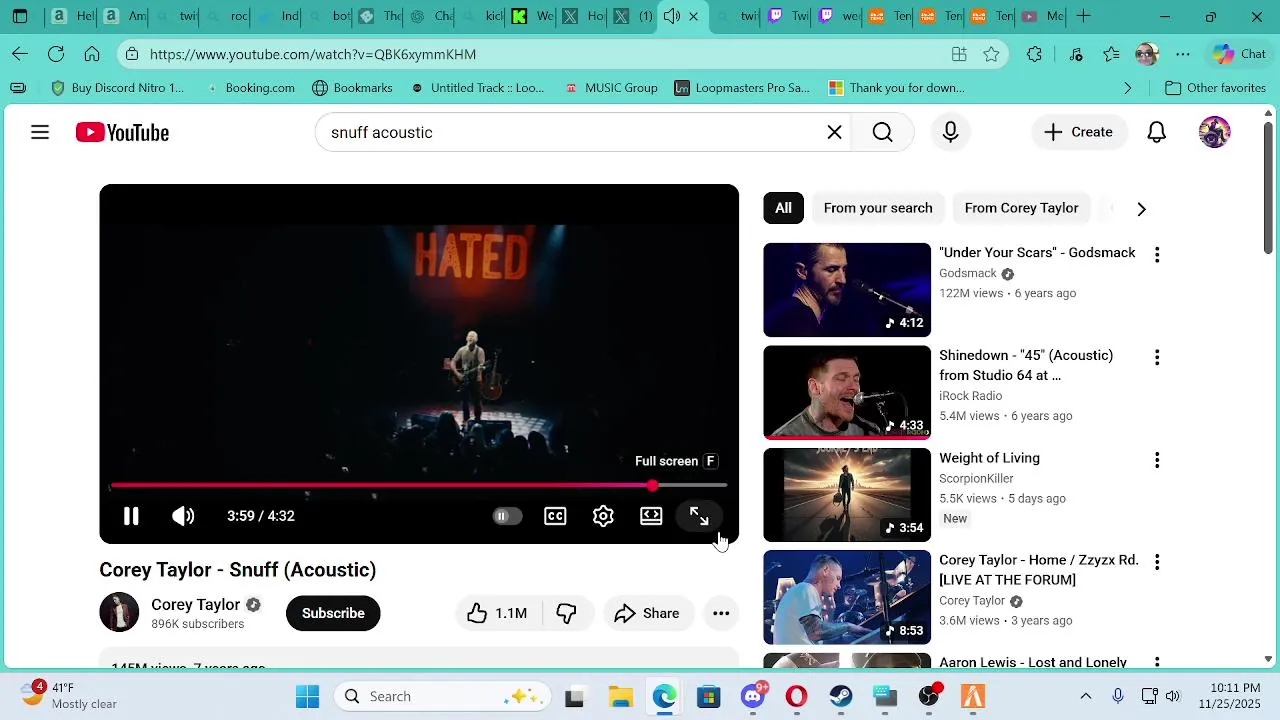The image size is (1280, 720).
Task: Open Corey Taylor channel avatar
Action: (x=119, y=612)
